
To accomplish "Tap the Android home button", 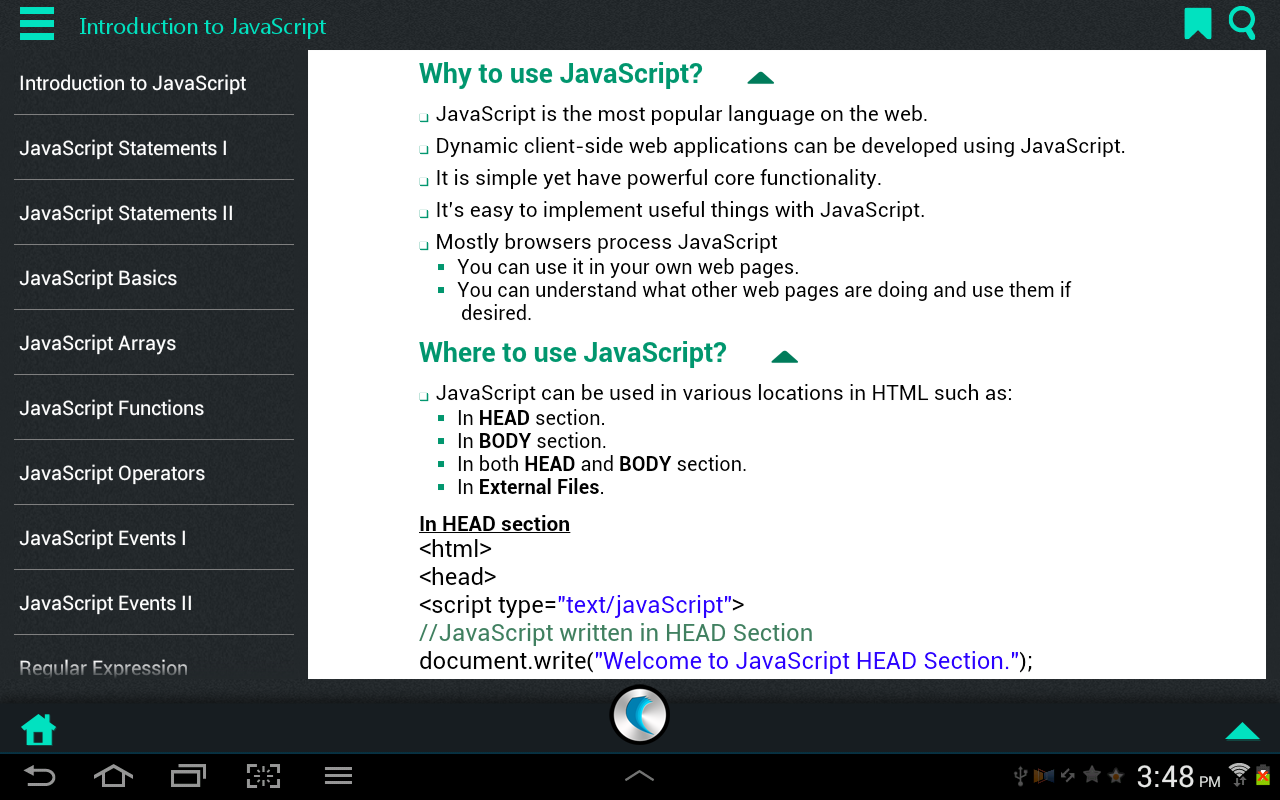I will (113, 776).
